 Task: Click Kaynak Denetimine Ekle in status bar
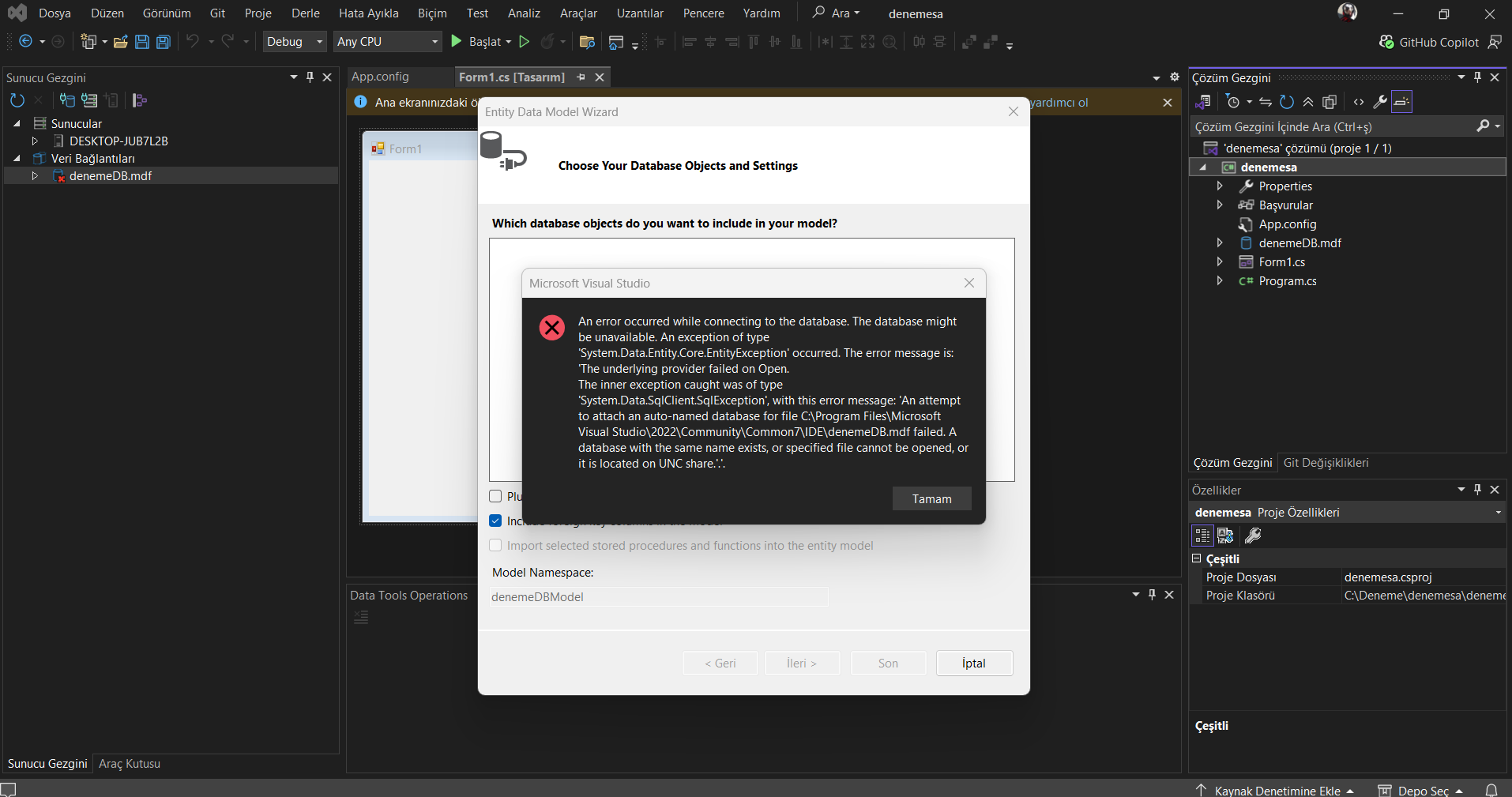(x=1277, y=790)
